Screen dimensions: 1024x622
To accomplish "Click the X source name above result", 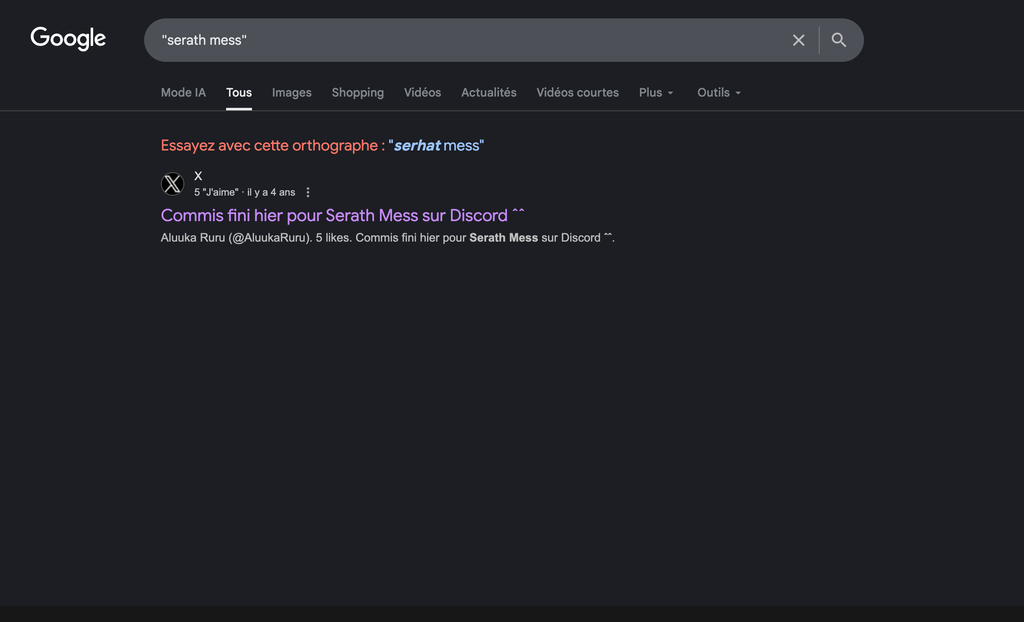I will [198, 176].
